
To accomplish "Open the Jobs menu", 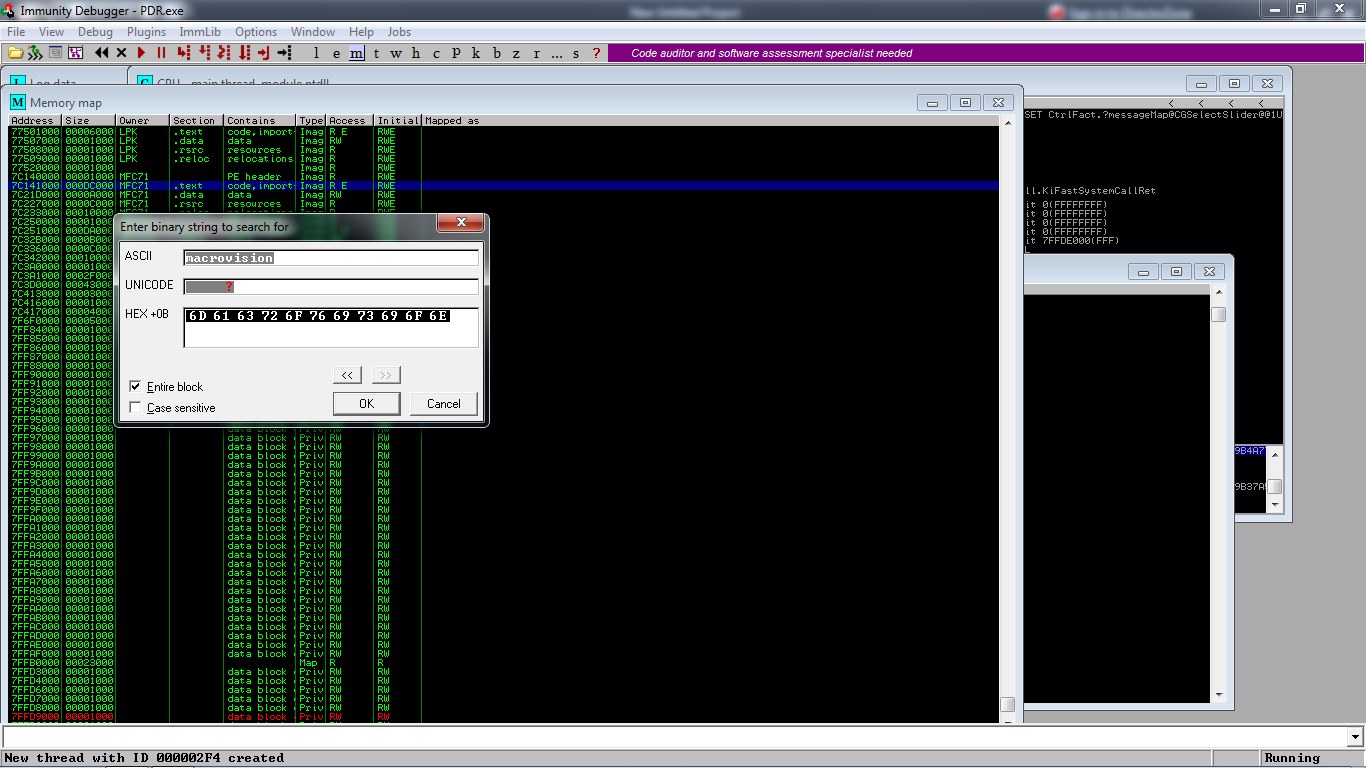I will pyautogui.click(x=399, y=32).
